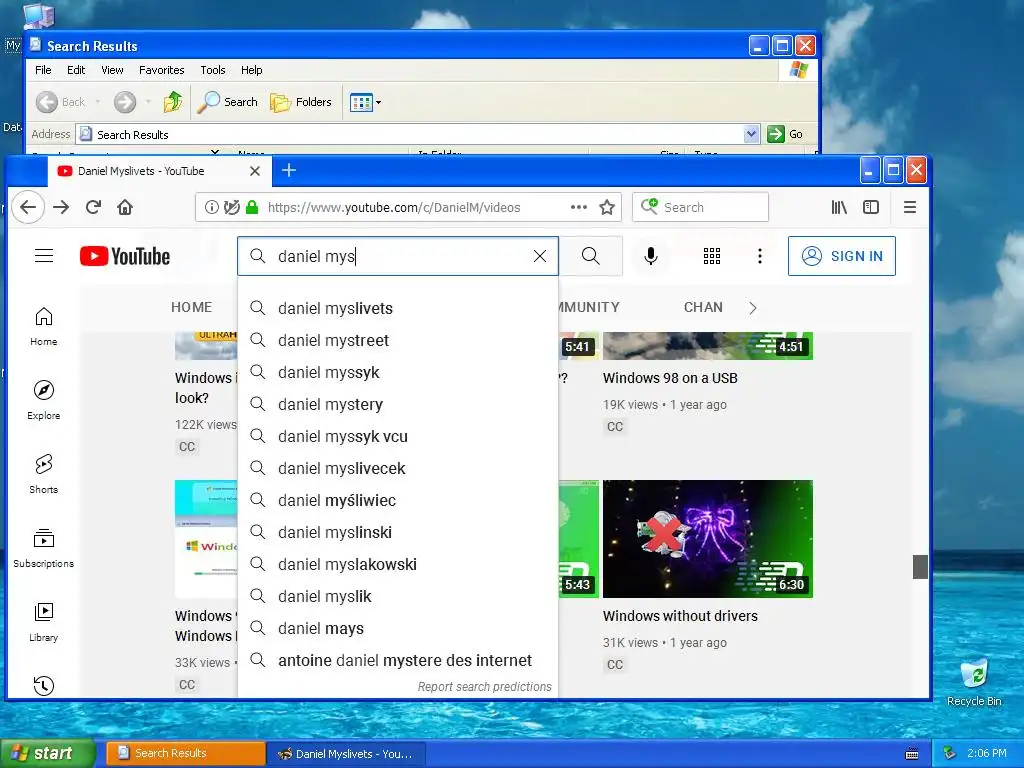Image resolution: width=1024 pixels, height=768 pixels.
Task: Click the Firefox back arrow button
Action: click(28, 207)
